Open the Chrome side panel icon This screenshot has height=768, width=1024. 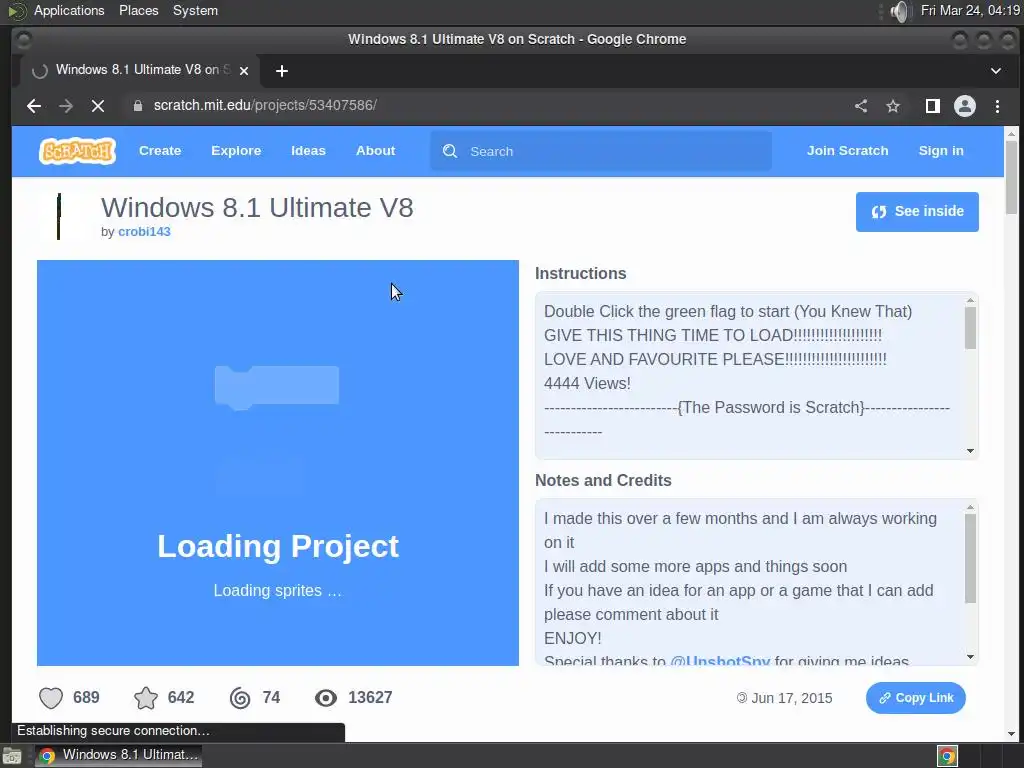click(x=933, y=106)
